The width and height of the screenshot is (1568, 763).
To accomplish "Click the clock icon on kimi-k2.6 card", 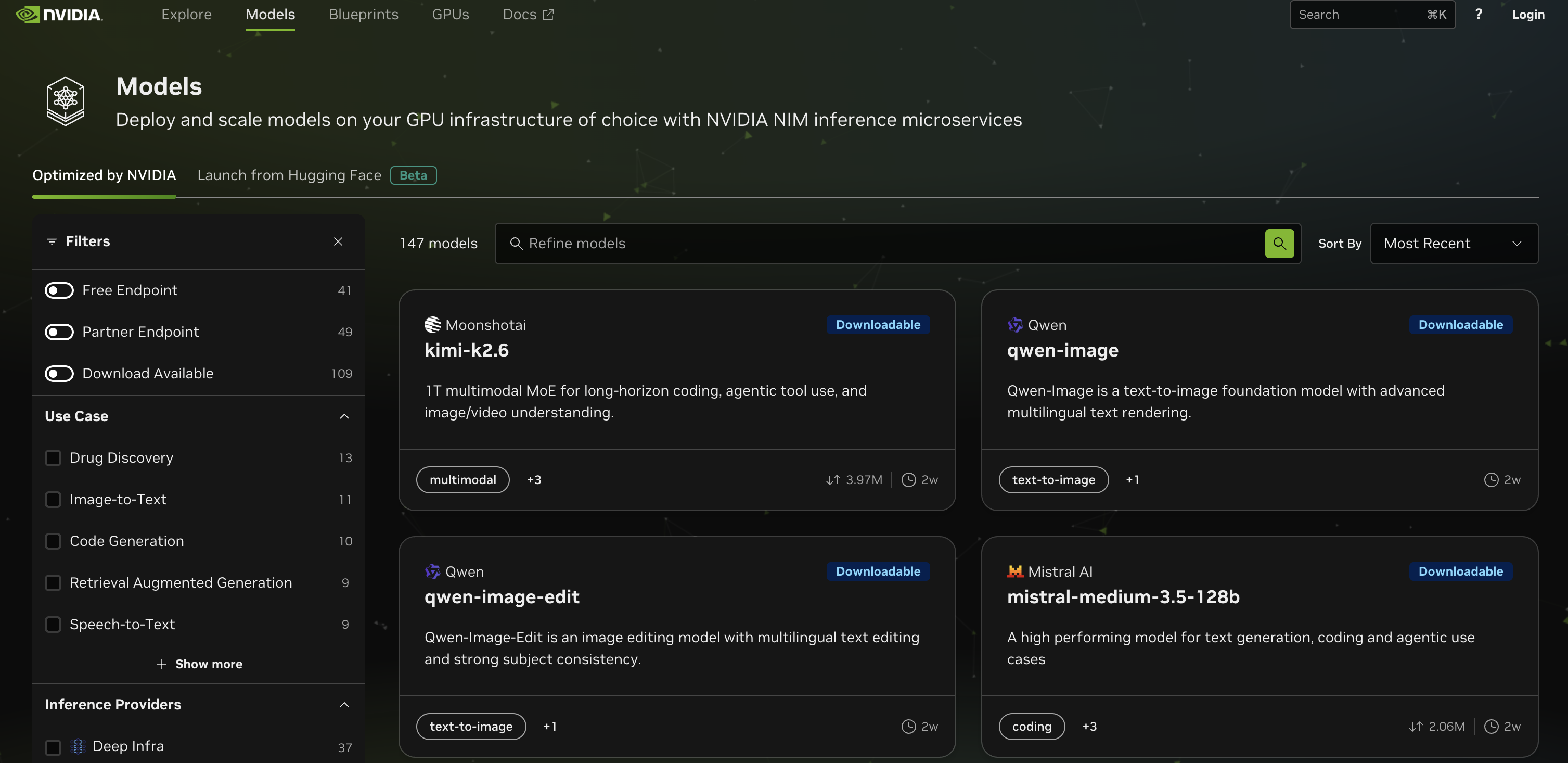I will pyautogui.click(x=908, y=480).
